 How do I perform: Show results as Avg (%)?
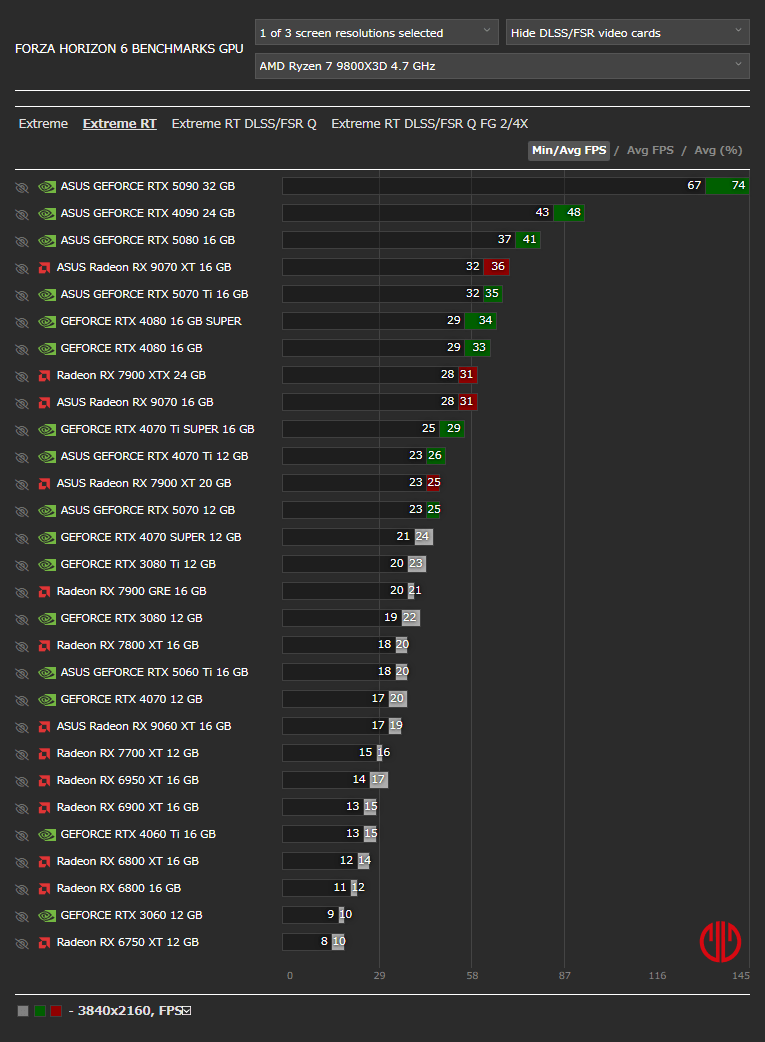(x=718, y=150)
